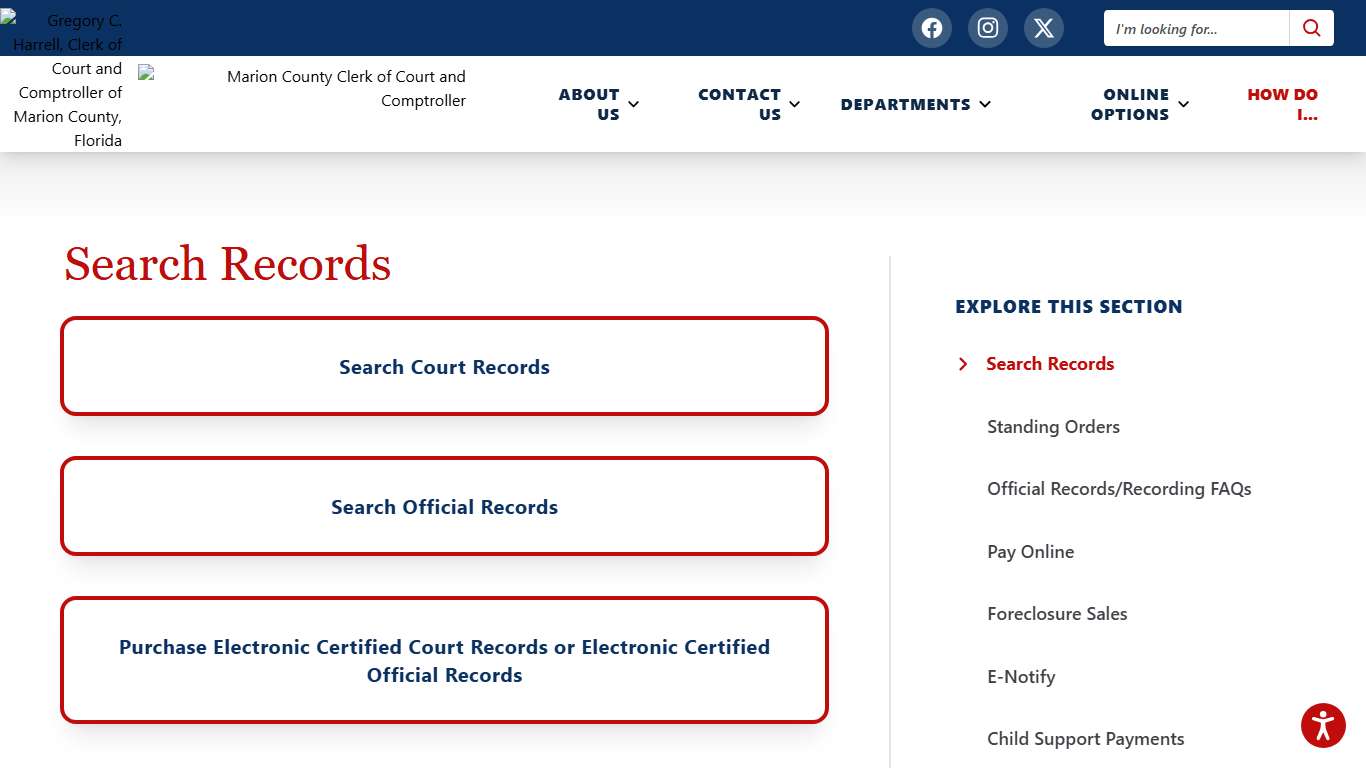The image size is (1366, 768).
Task: Open the Facebook social media icon
Action: click(x=932, y=28)
